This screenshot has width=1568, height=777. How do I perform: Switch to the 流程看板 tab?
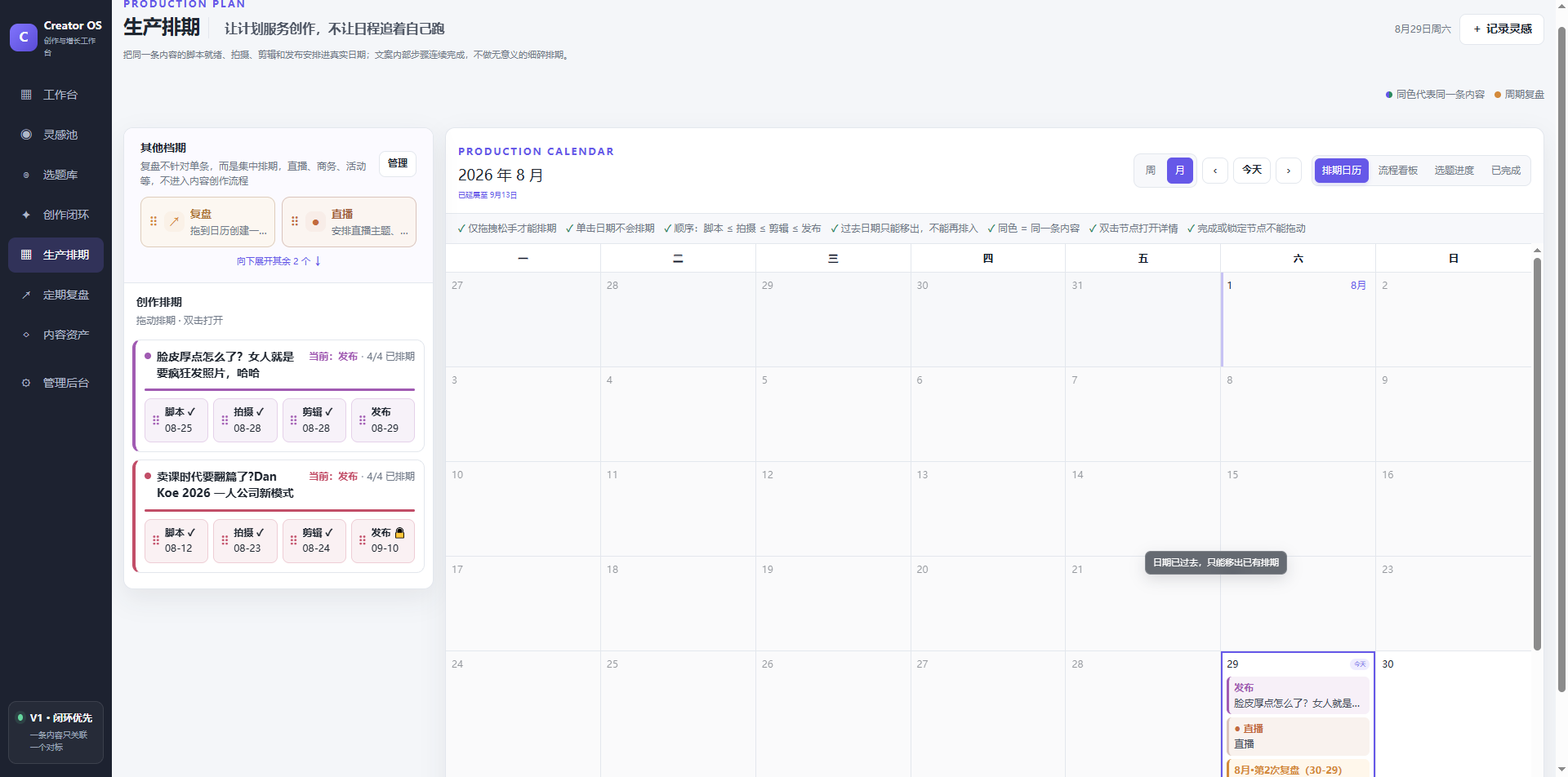click(1398, 171)
